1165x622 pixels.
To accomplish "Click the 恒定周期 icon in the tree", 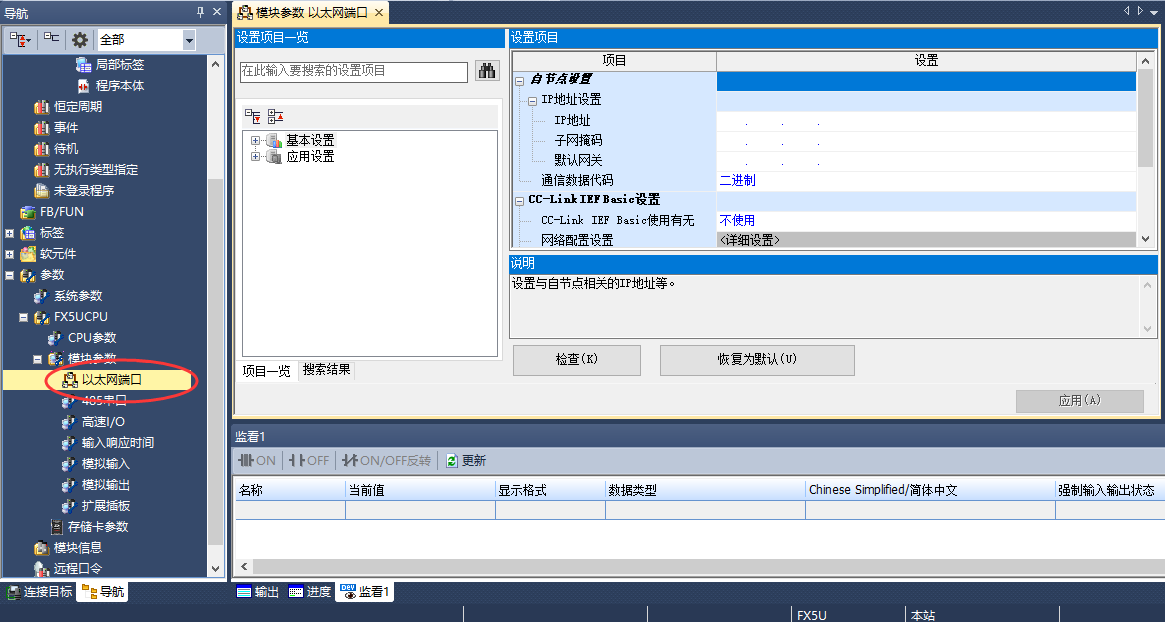I will click(42, 106).
